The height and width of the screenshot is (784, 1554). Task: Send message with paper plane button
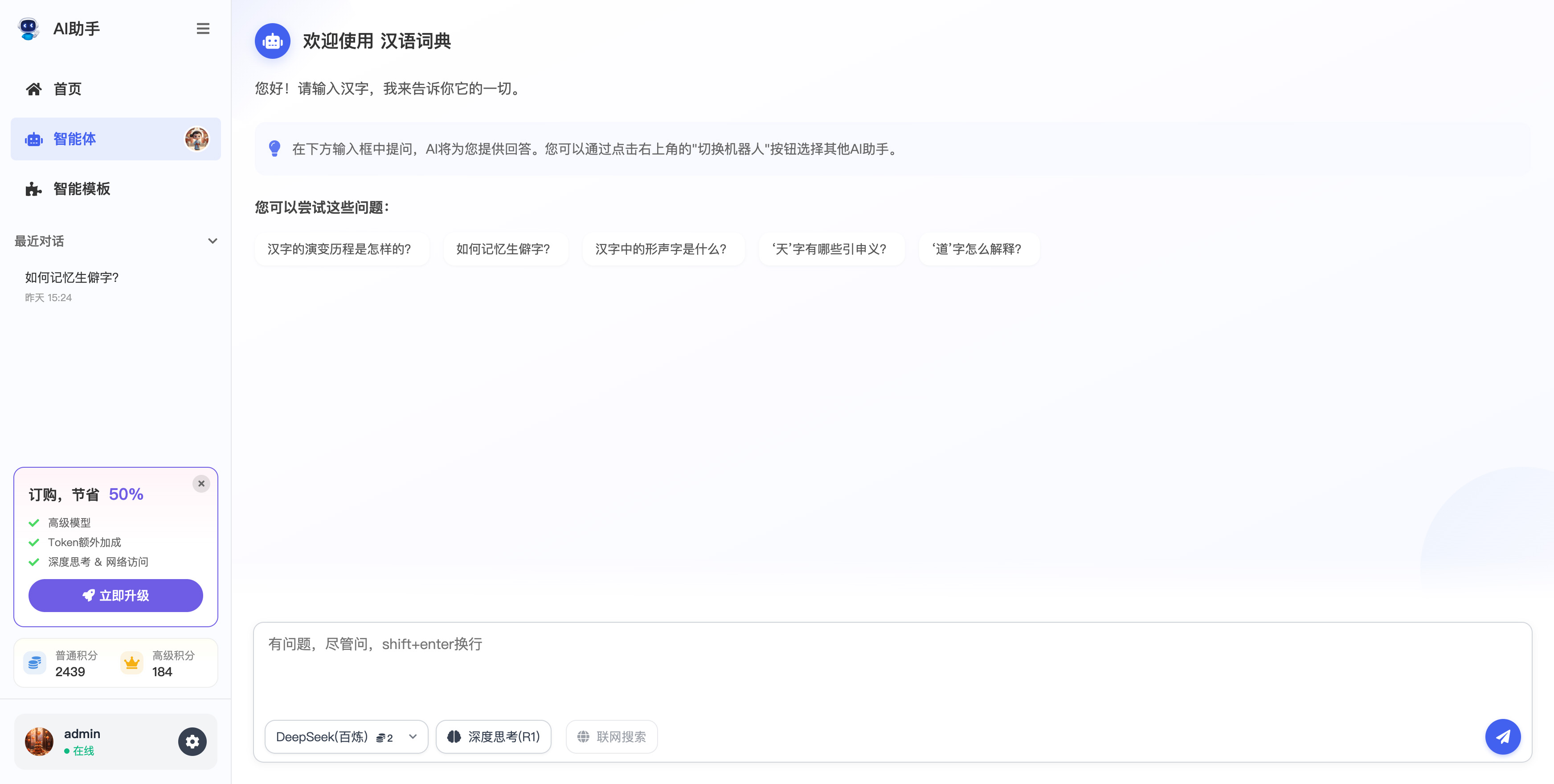pos(1502,736)
